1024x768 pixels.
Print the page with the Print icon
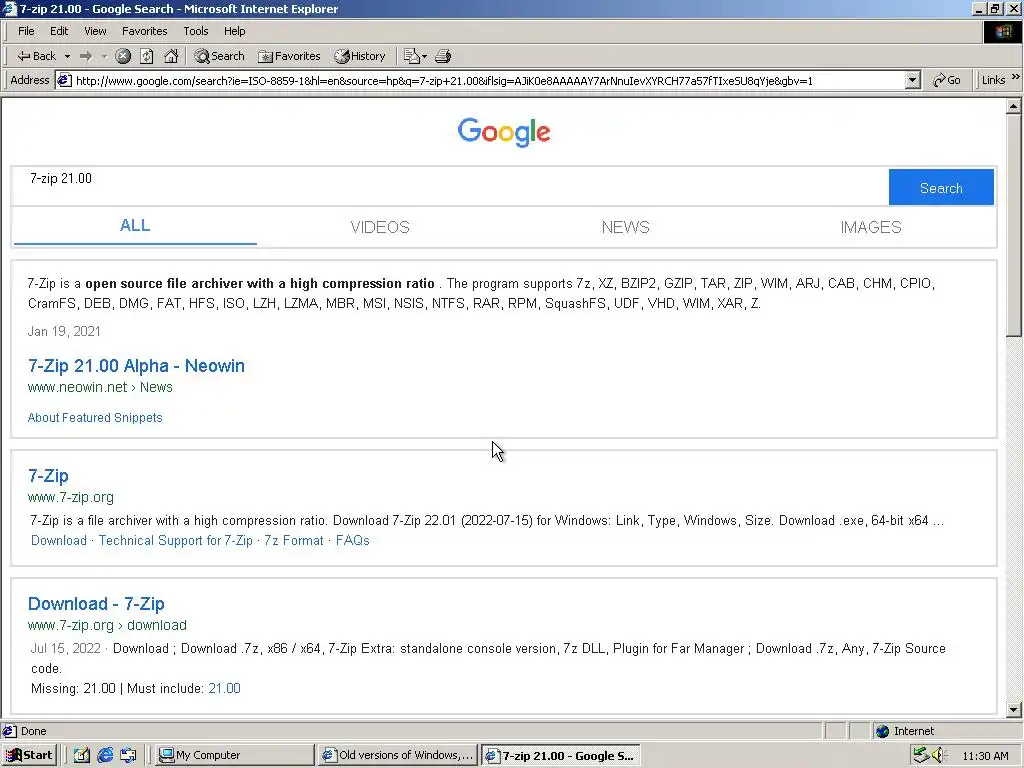tap(443, 56)
